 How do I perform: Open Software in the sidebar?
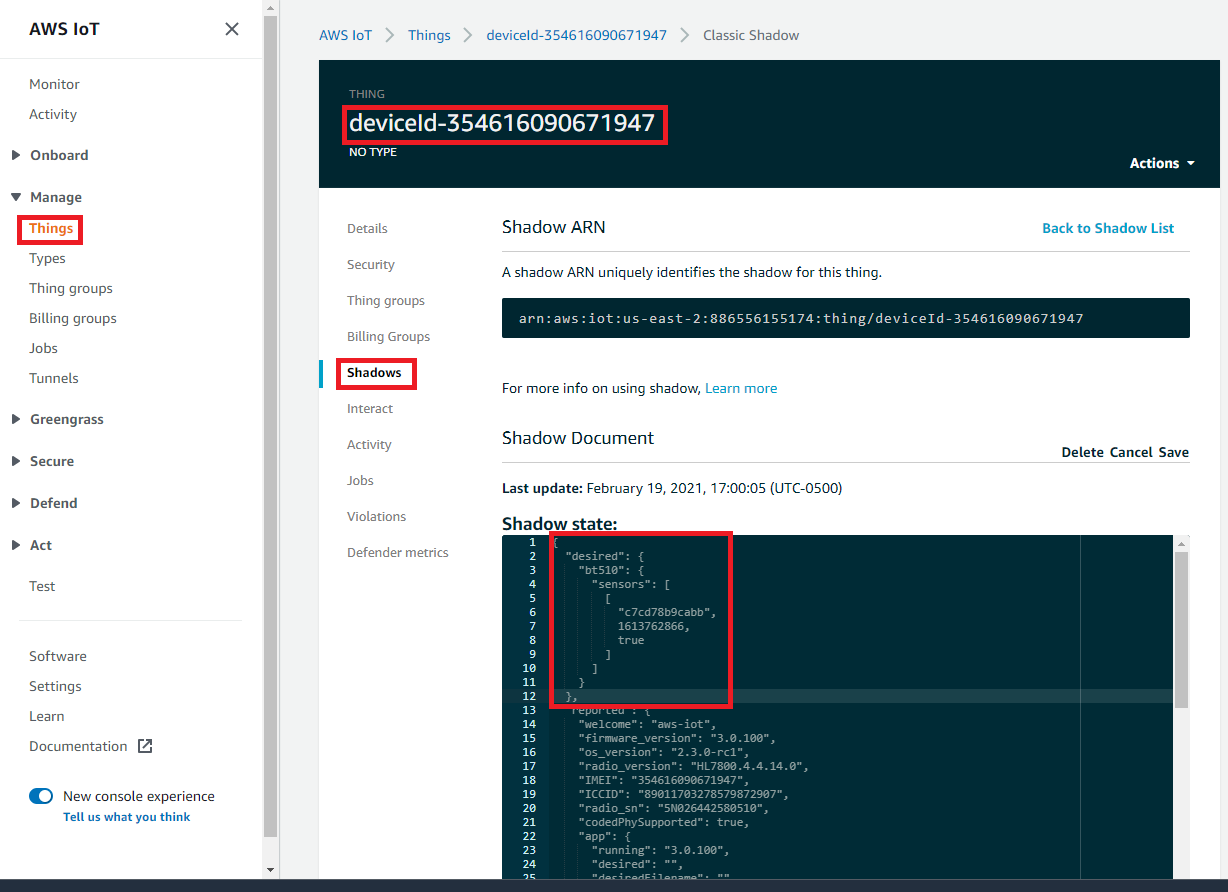pos(58,656)
